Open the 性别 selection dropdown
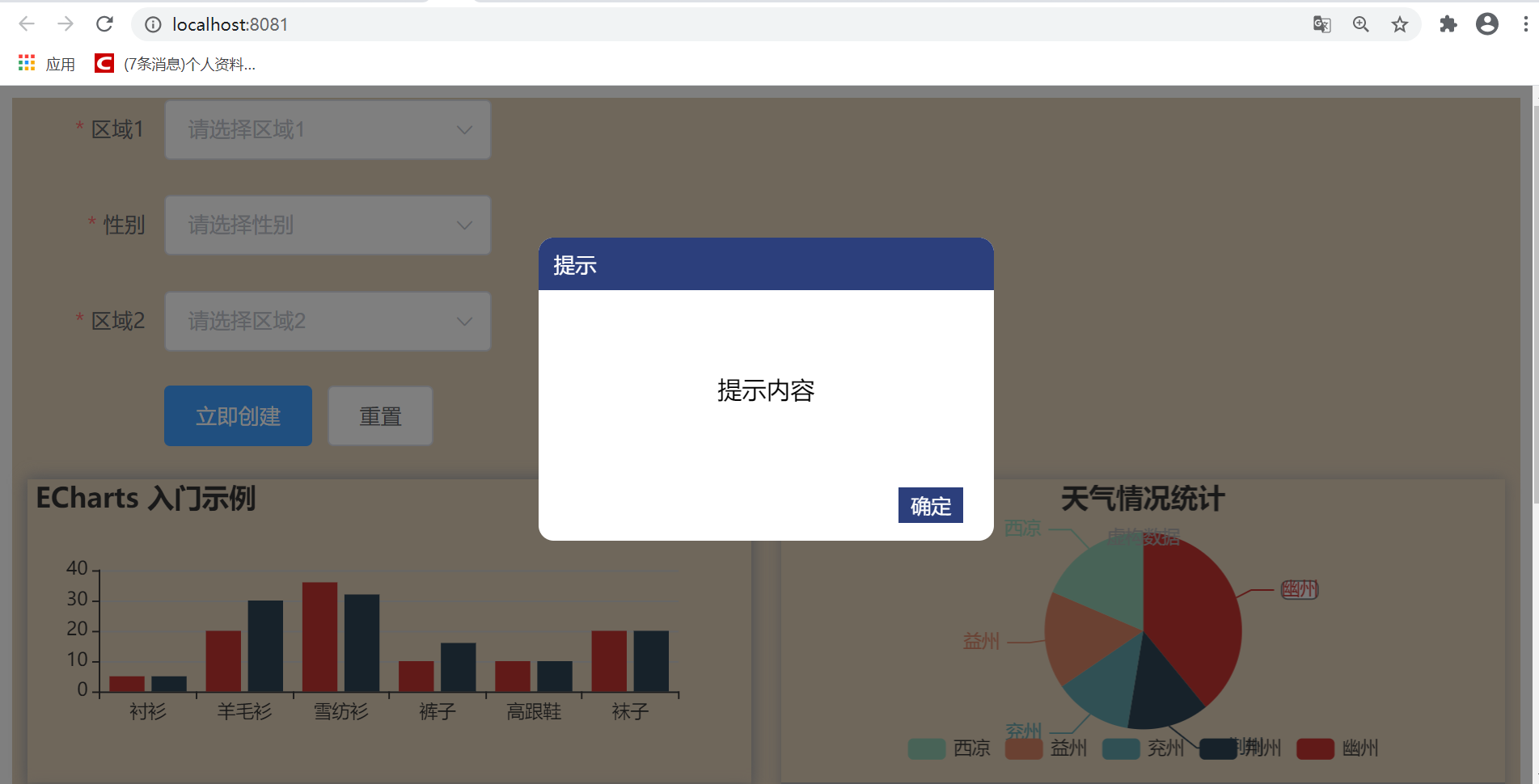 click(x=327, y=225)
